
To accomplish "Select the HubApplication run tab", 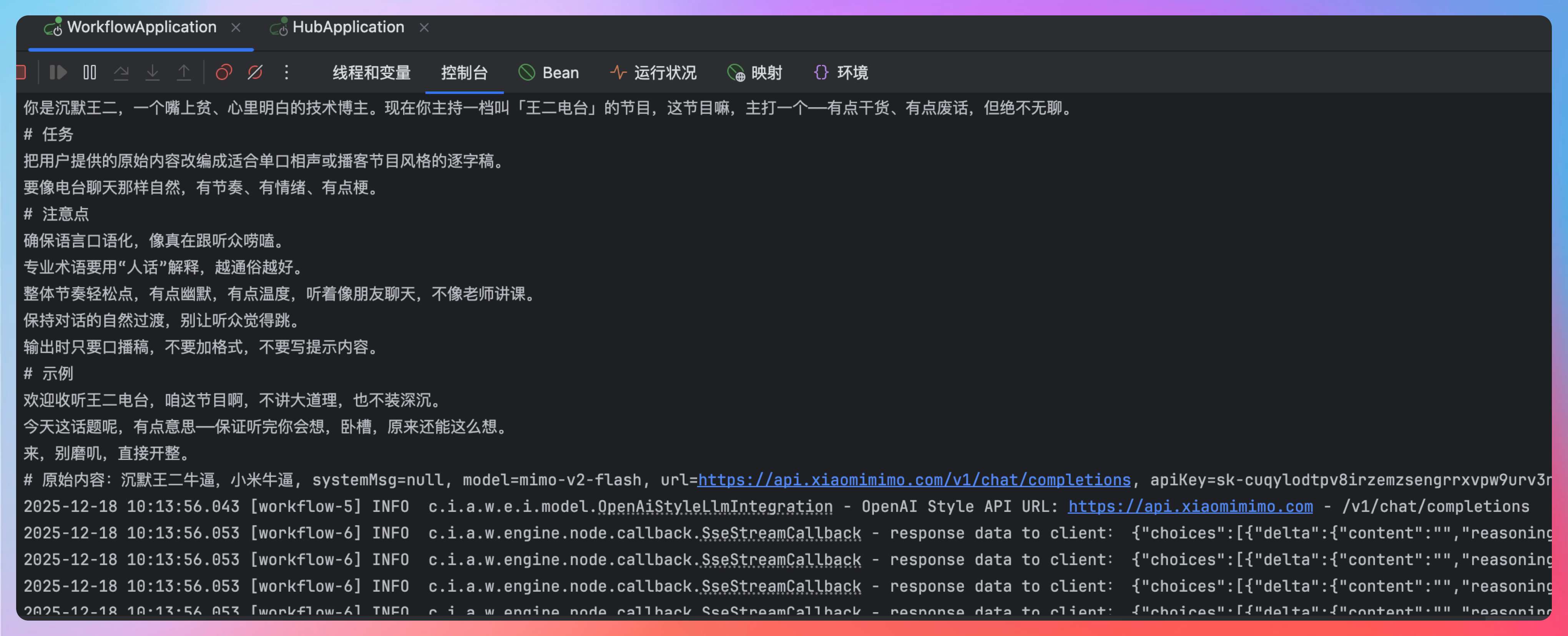I will (347, 27).
